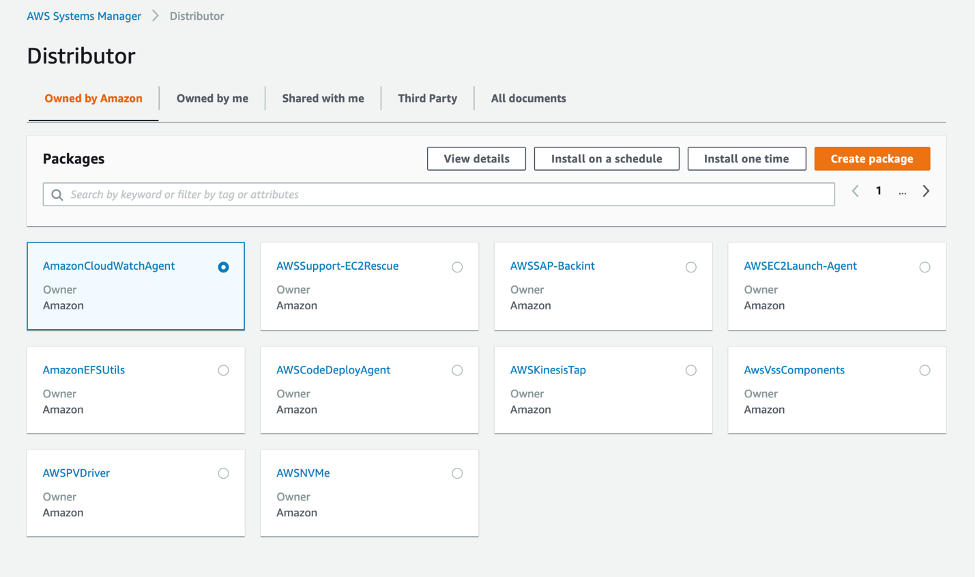Click the Install one time button
This screenshot has height=577, width=977.
(x=746, y=158)
